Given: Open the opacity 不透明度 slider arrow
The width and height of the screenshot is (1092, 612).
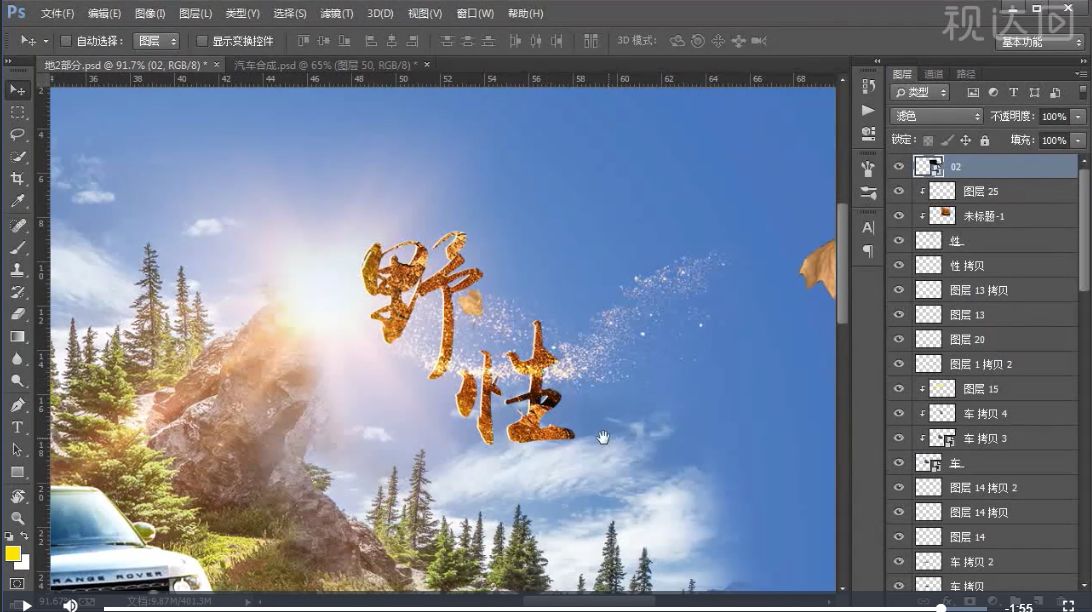Looking at the screenshot, I should [1079, 116].
